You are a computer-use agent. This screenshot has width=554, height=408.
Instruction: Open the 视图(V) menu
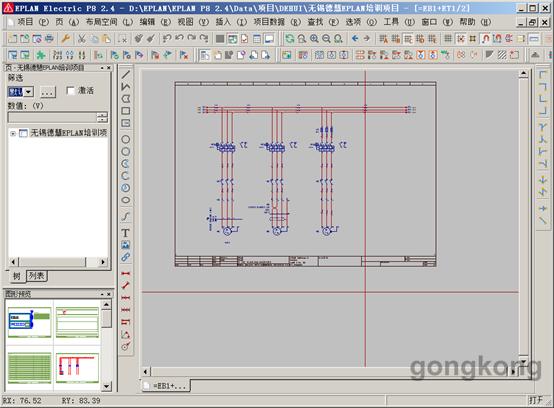tap(193, 22)
